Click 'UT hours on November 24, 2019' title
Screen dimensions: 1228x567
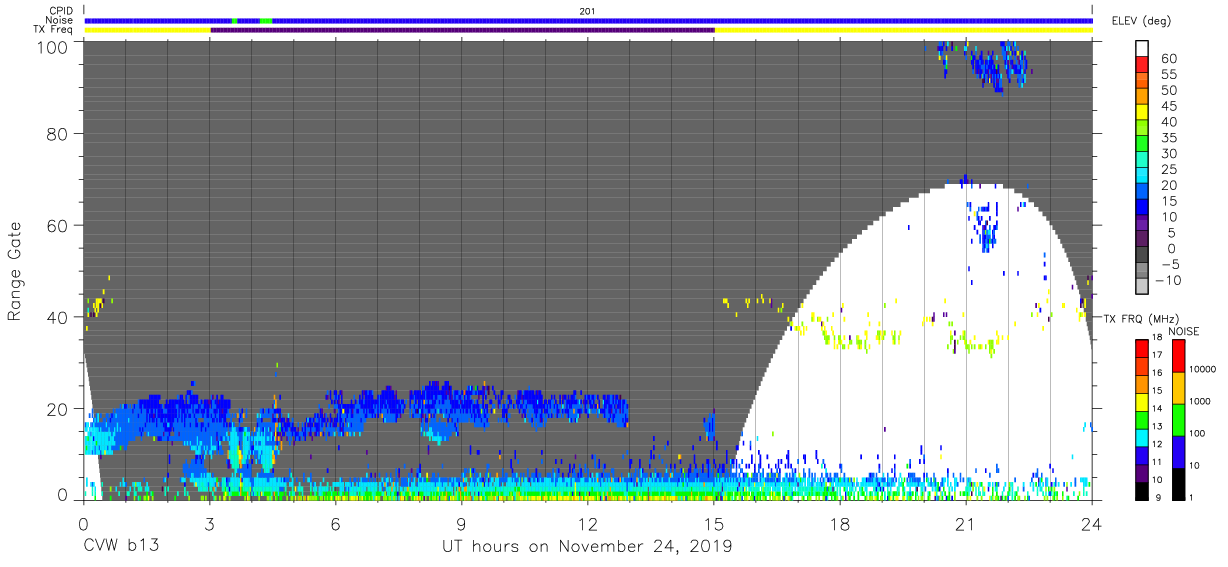[587, 546]
